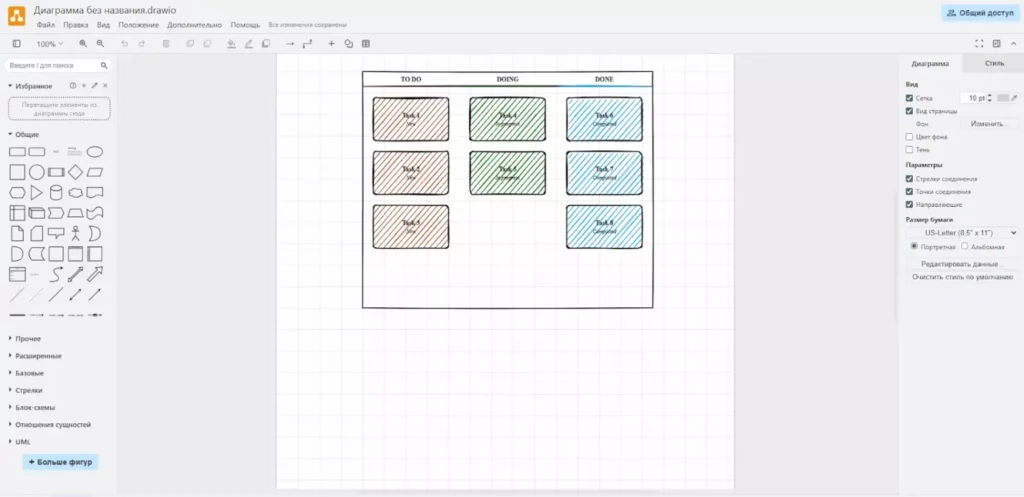Collapse the format panel chevron
This screenshot has height=497, width=1024.
tap(1014, 44)
